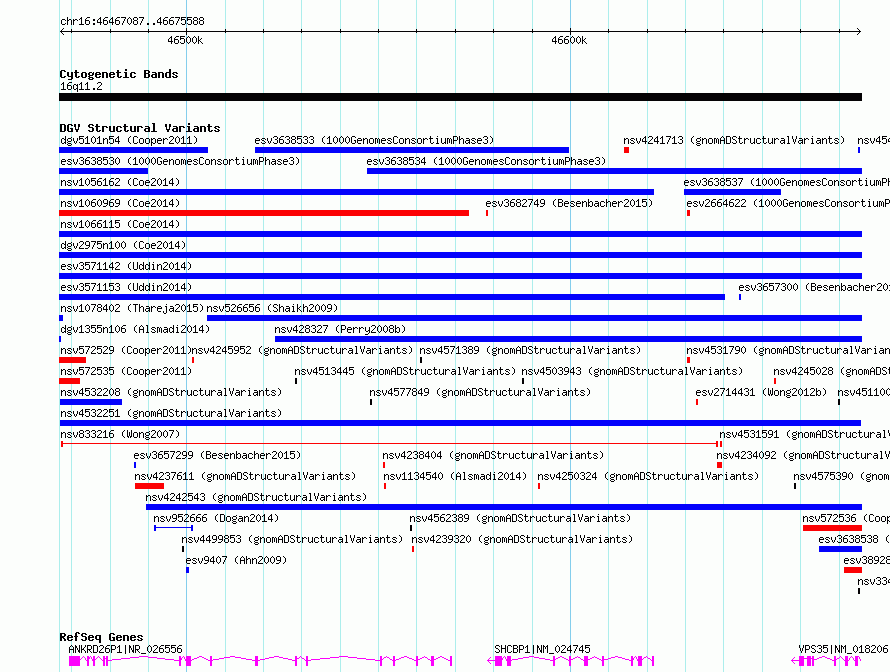Open nsv4241713 gnomAD variant label
The height and width of the screenshot is (672, 890).
click(734, 140)
